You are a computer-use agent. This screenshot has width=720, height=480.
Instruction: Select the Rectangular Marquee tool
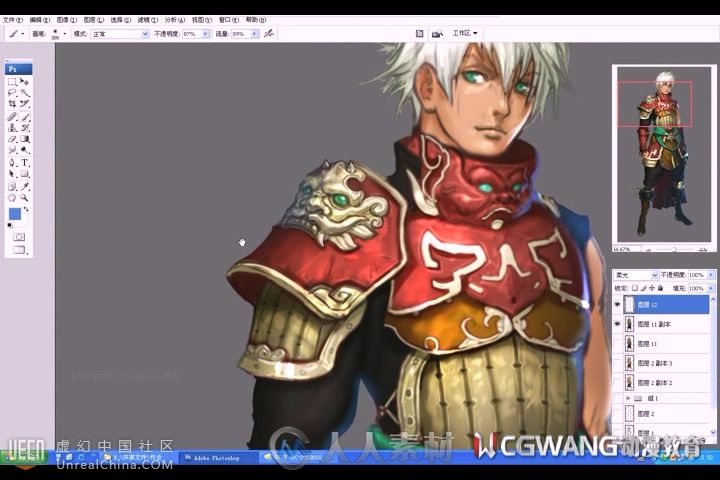coord(12,82)
